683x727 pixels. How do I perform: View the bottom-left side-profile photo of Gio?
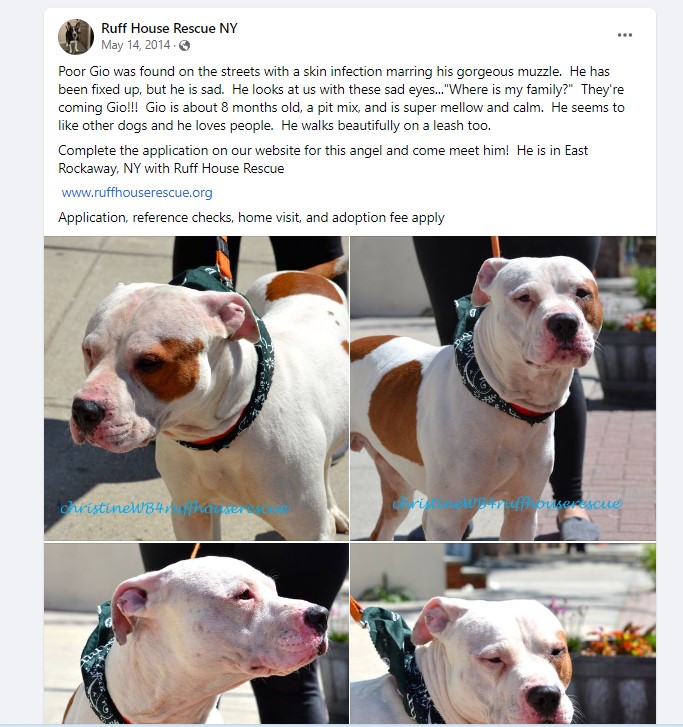pyautogui.click(x=196, y=633)
